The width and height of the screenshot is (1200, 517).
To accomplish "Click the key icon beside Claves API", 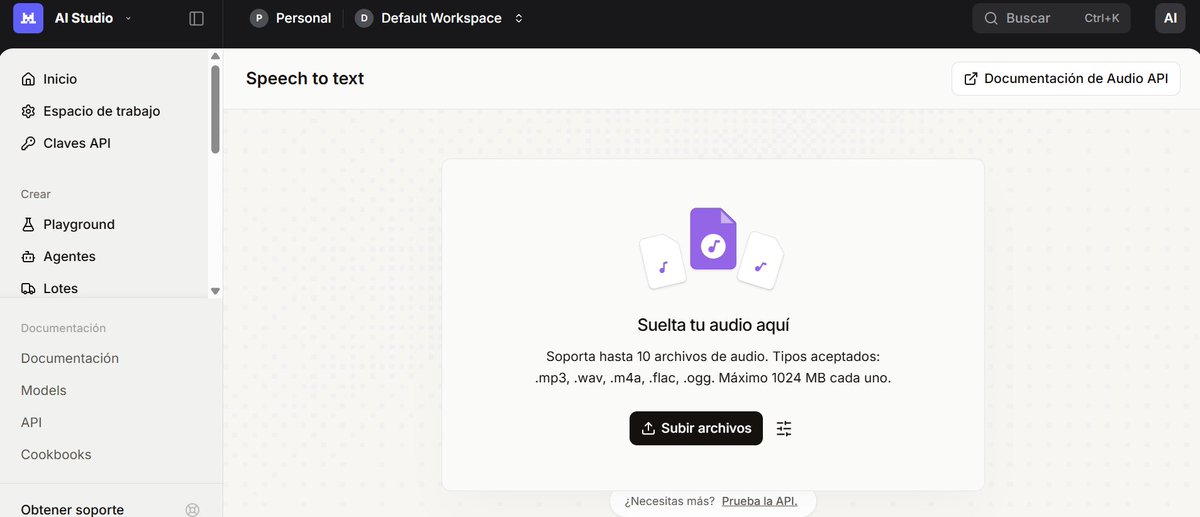I will coord(28,143).
